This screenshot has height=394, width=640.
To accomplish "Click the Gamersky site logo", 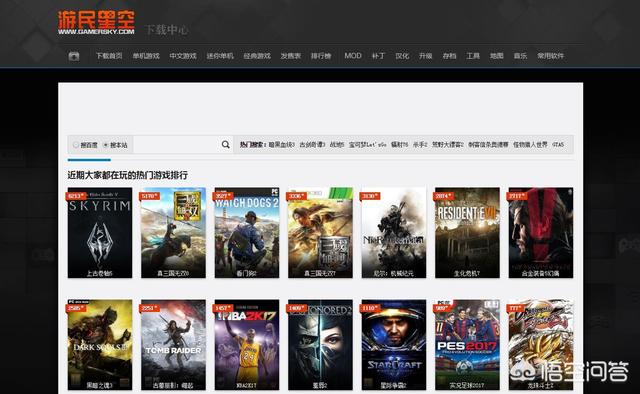I will (x=96, y=23).
